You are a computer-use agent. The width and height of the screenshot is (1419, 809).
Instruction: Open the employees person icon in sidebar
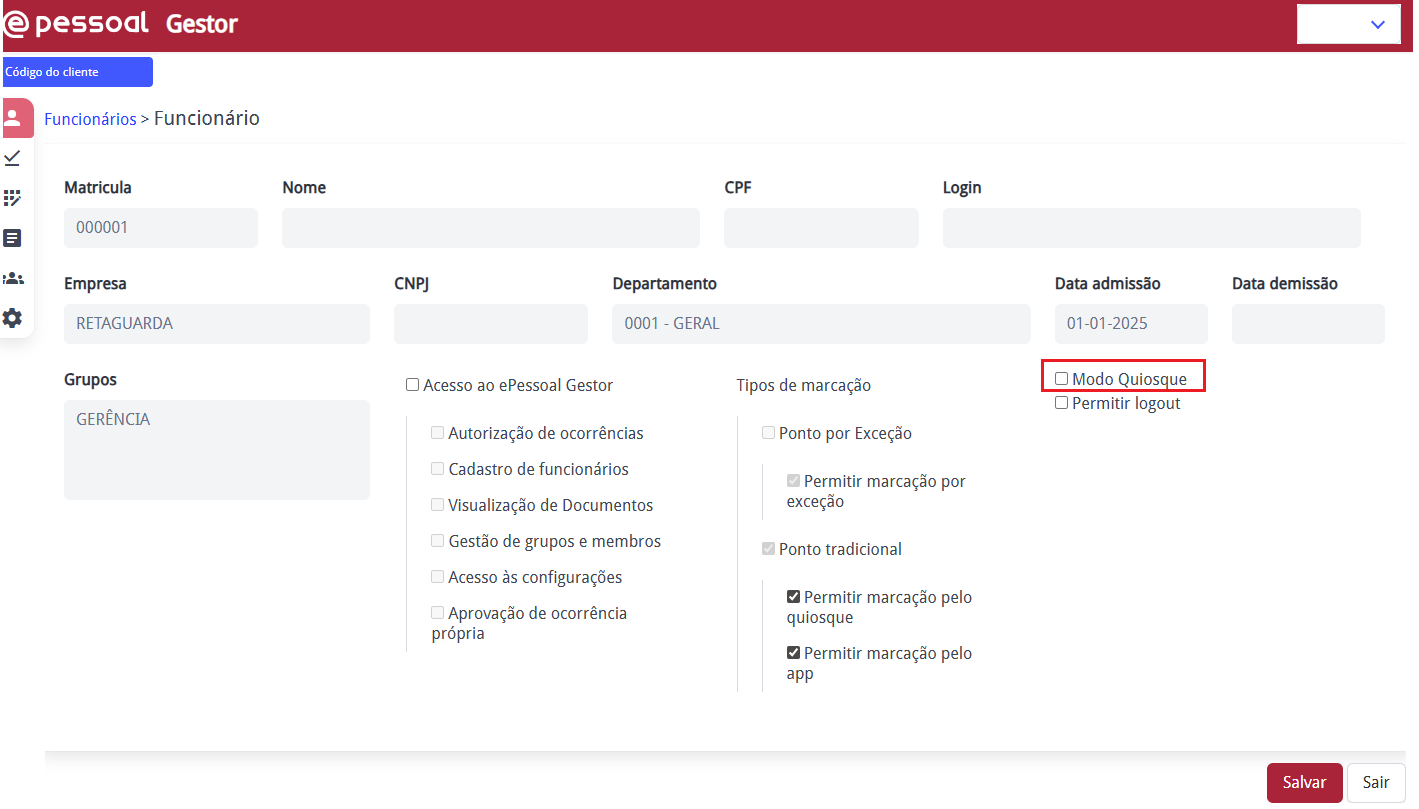13,117
